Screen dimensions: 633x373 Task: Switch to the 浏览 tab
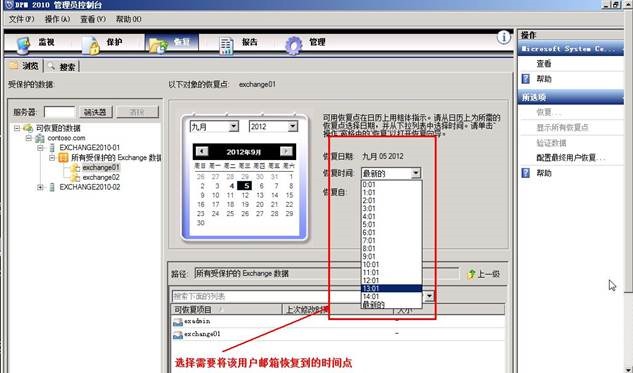pyautogui.click(x=25, y=66)
